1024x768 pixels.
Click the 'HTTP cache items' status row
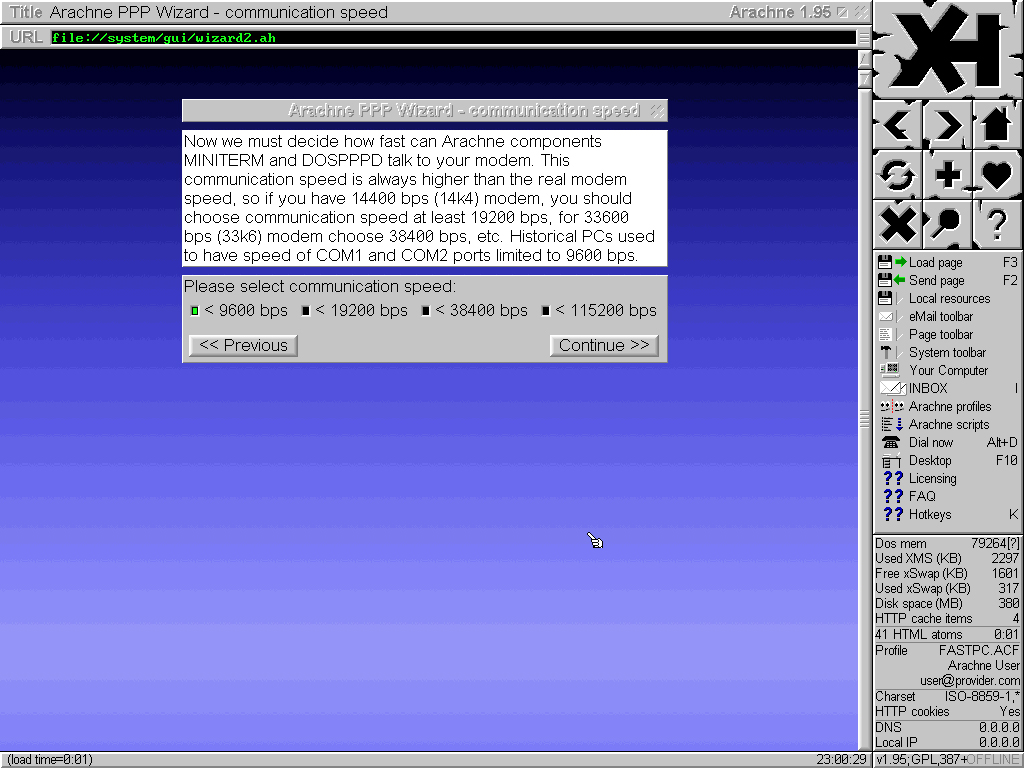tap(947, 618)
